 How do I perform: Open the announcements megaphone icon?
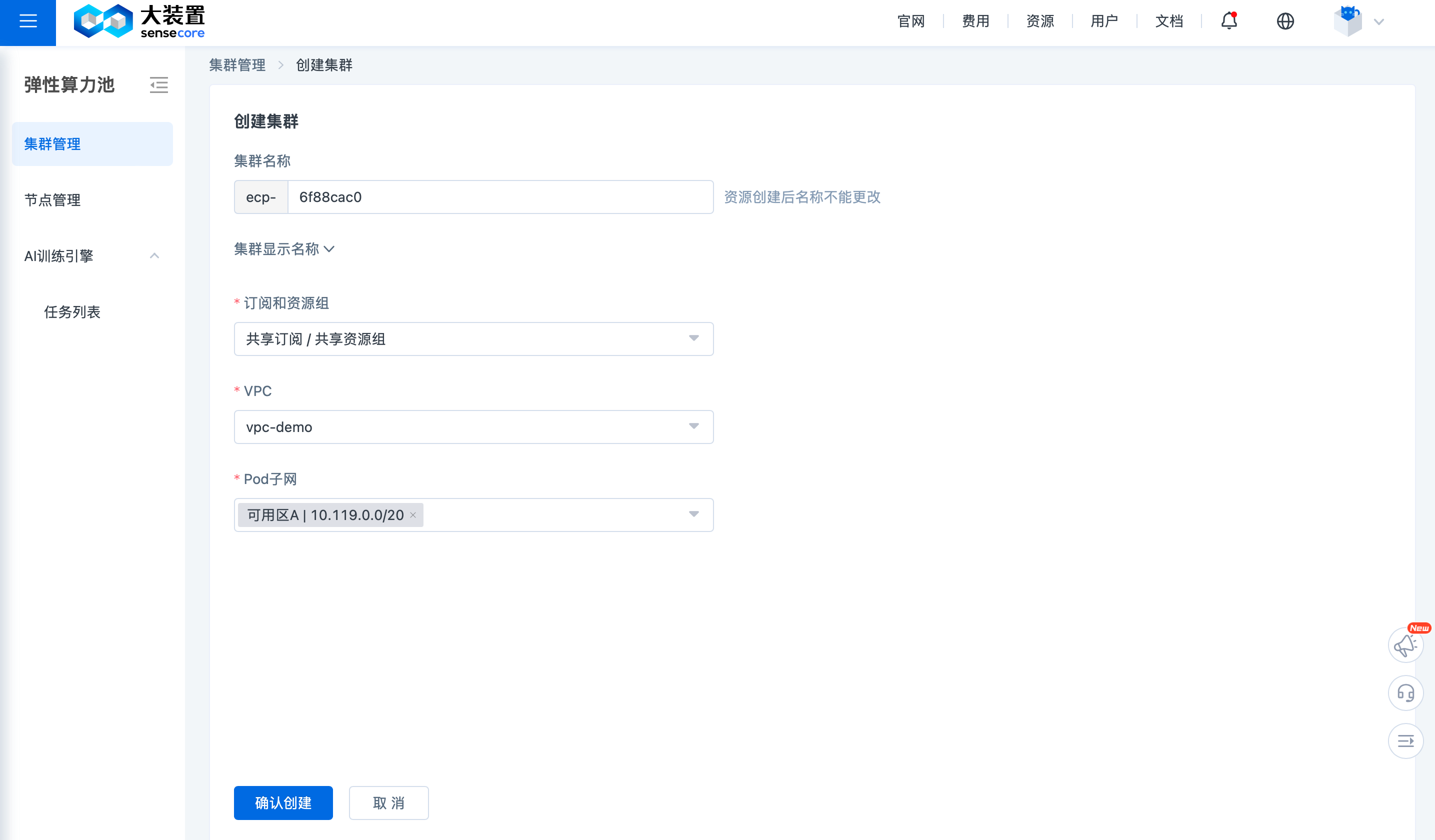[x=1405, y=644]
